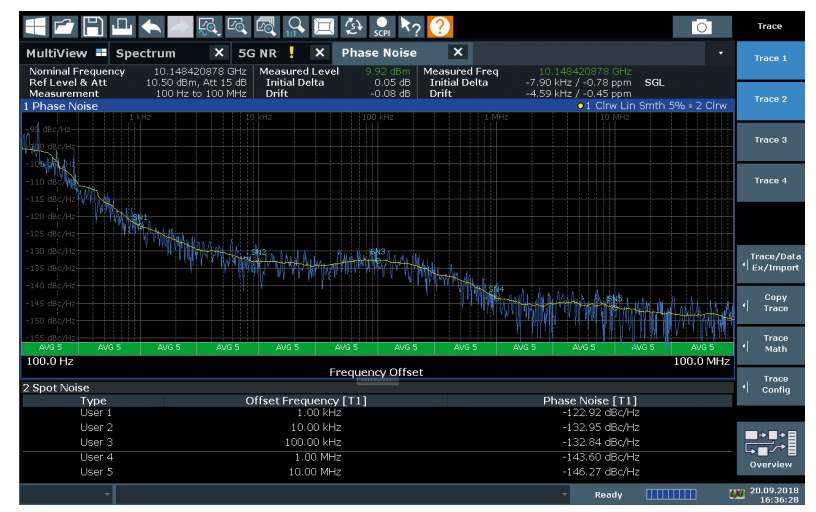Switch to the Spectrum tab
The image size is (816, 512).
pyautogui.click(x=145, y=53)
